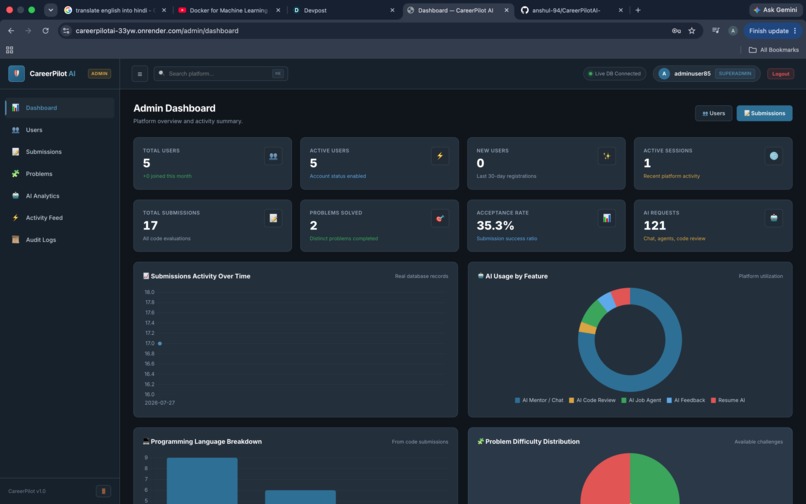
Task: Click the 35.3% acceptance rate value
Action: pyautogui.click(x=495, y=225)
